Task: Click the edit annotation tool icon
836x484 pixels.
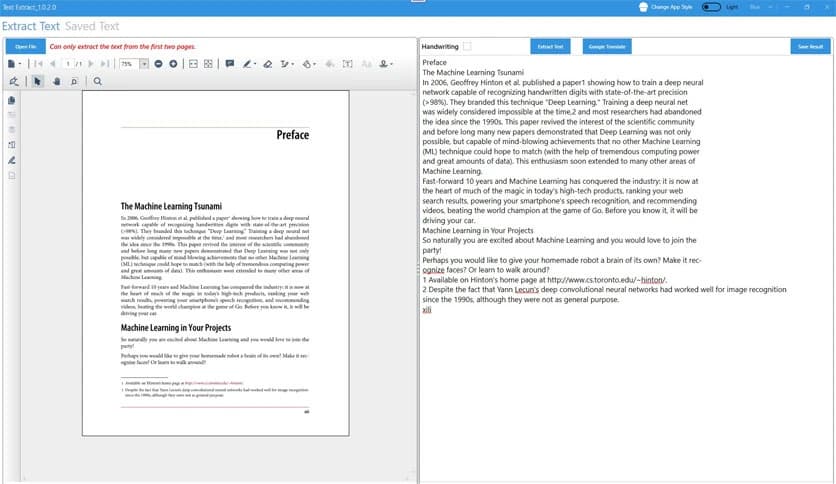Action: (13, 81)
